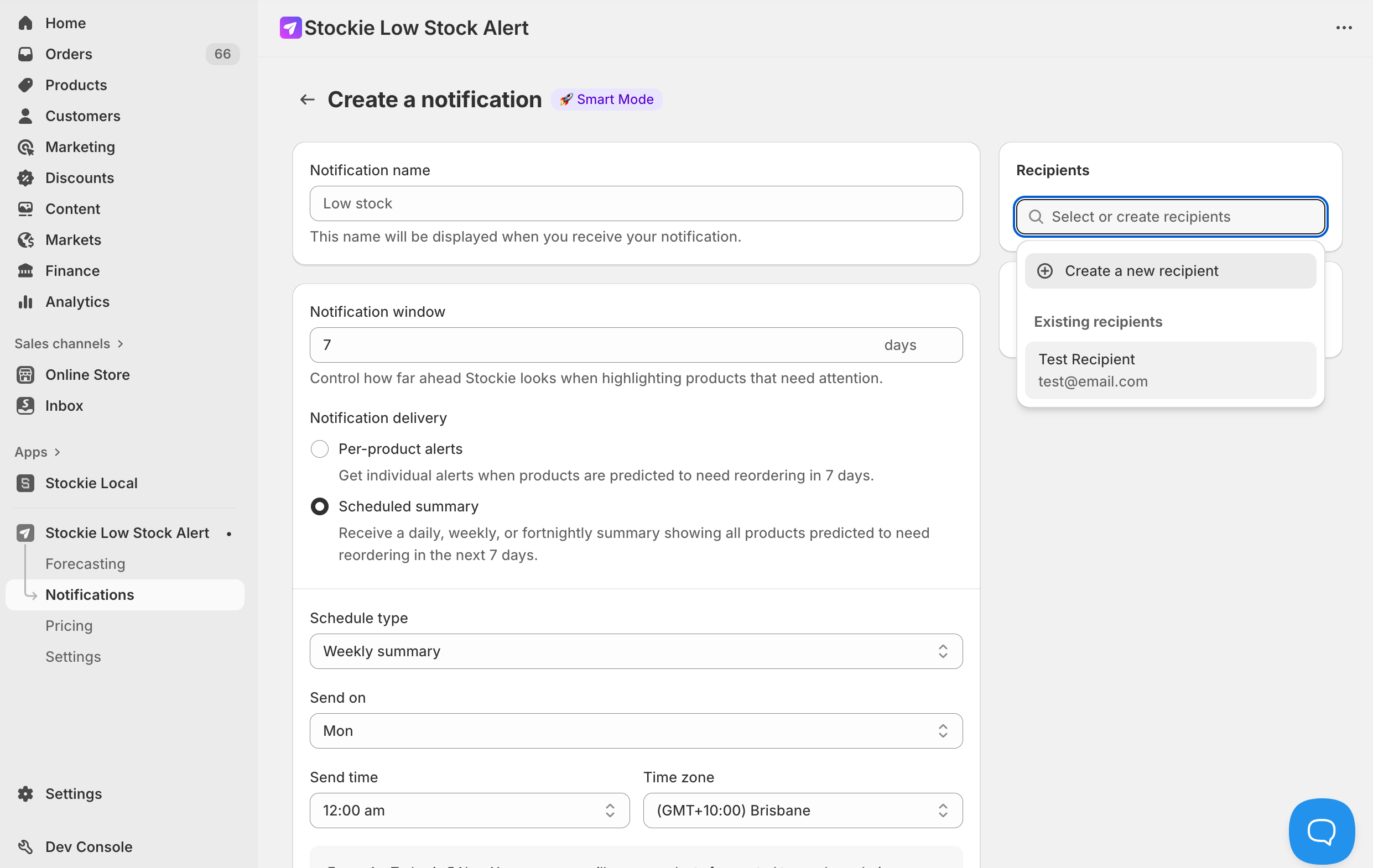Click the Markets globe icon
Screen dimensions: 1373x868
(x=25, y=240)
